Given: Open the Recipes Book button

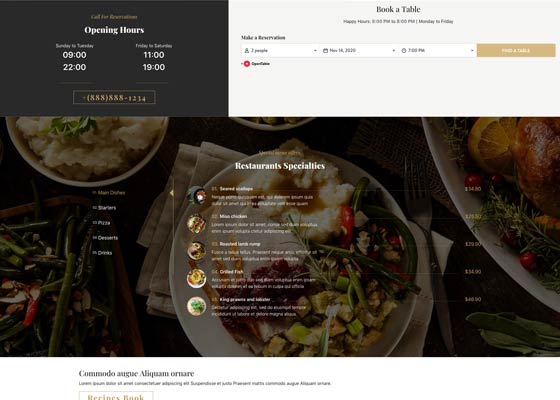Looking at the screenshot, I should 116,396.
